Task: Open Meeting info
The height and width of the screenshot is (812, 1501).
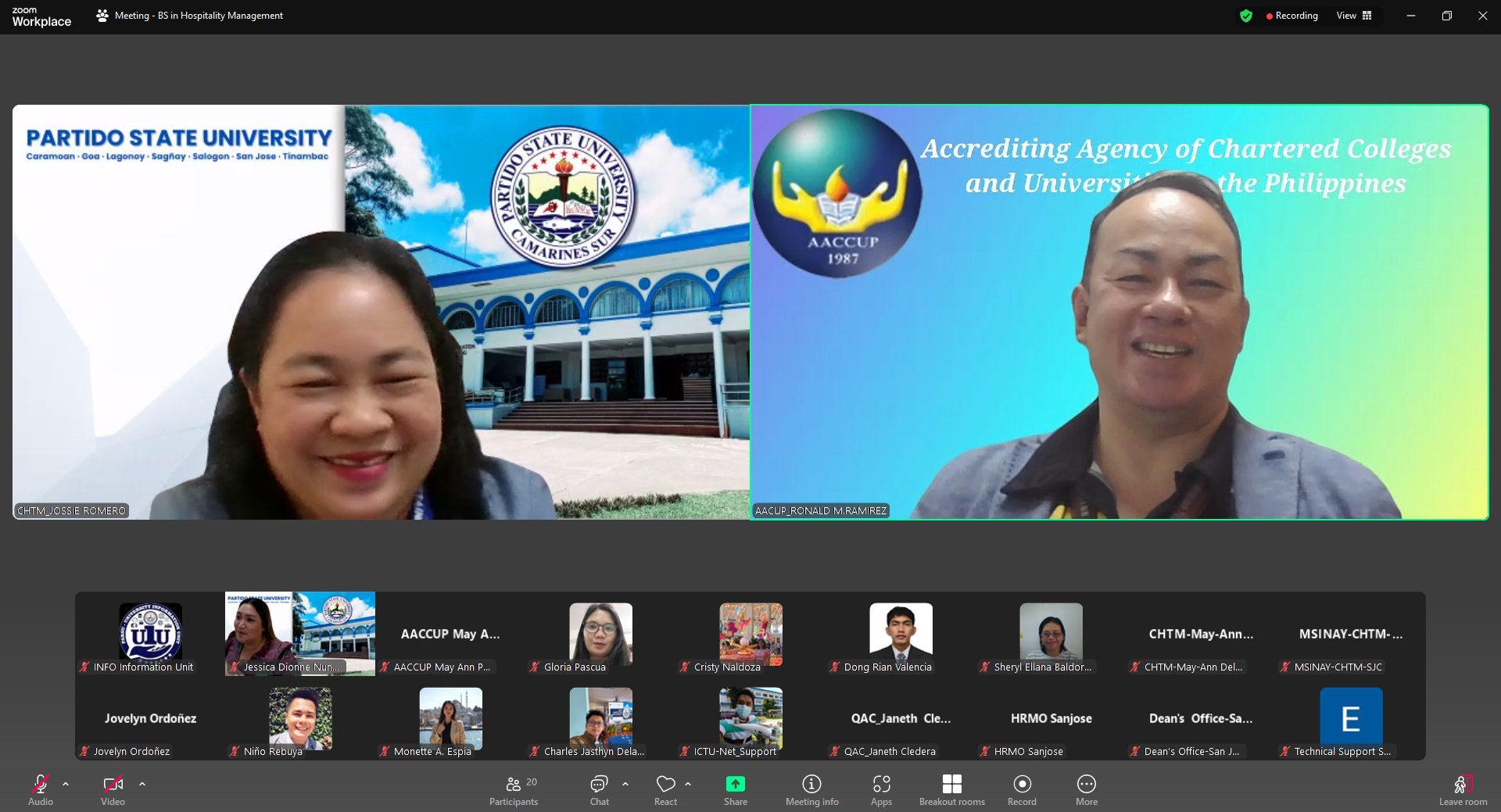Action: point(812,790)
